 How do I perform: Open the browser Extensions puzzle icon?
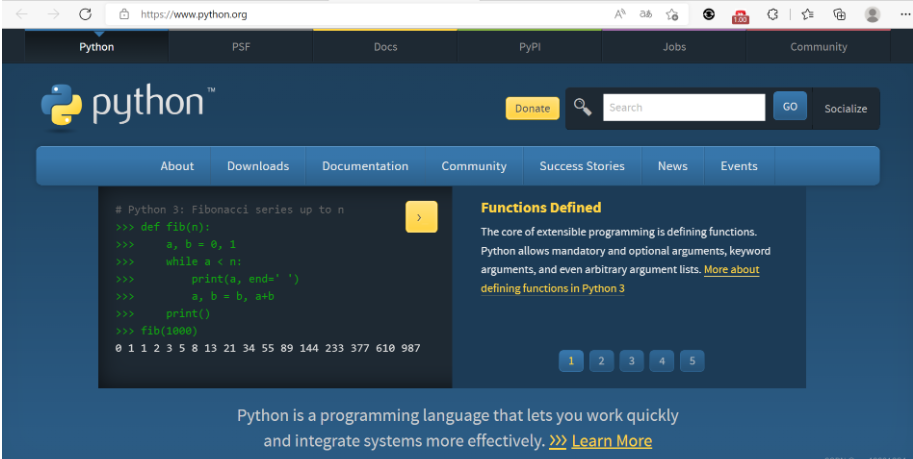773,14
